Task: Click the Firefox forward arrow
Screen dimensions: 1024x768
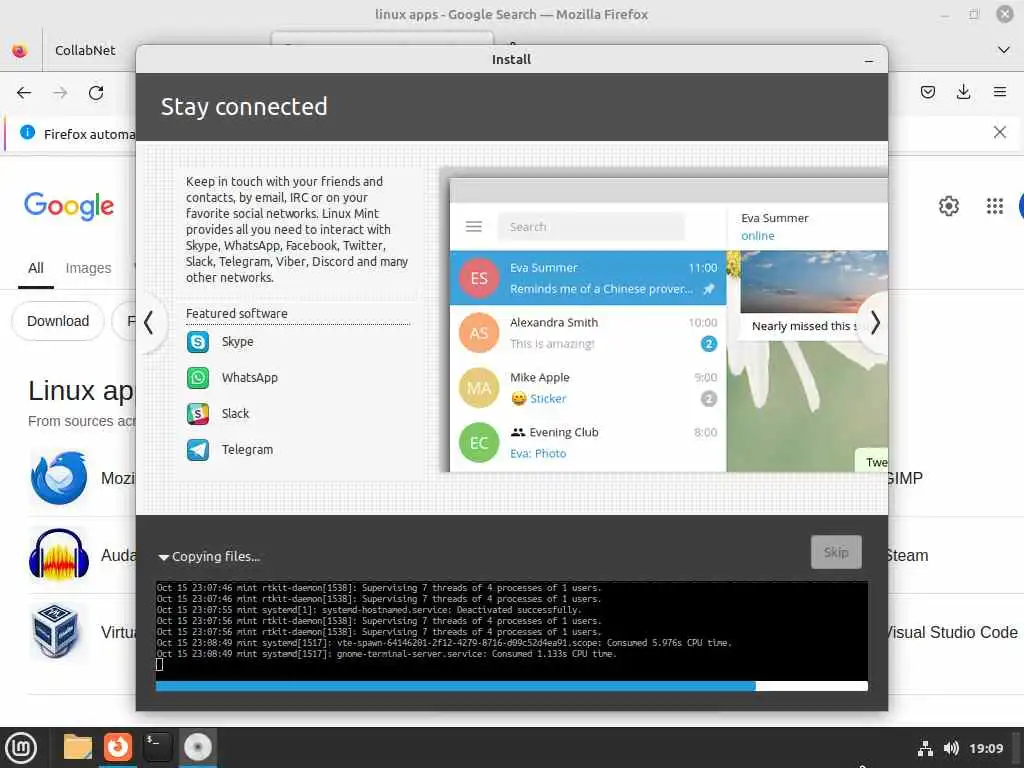Action: 60,93
